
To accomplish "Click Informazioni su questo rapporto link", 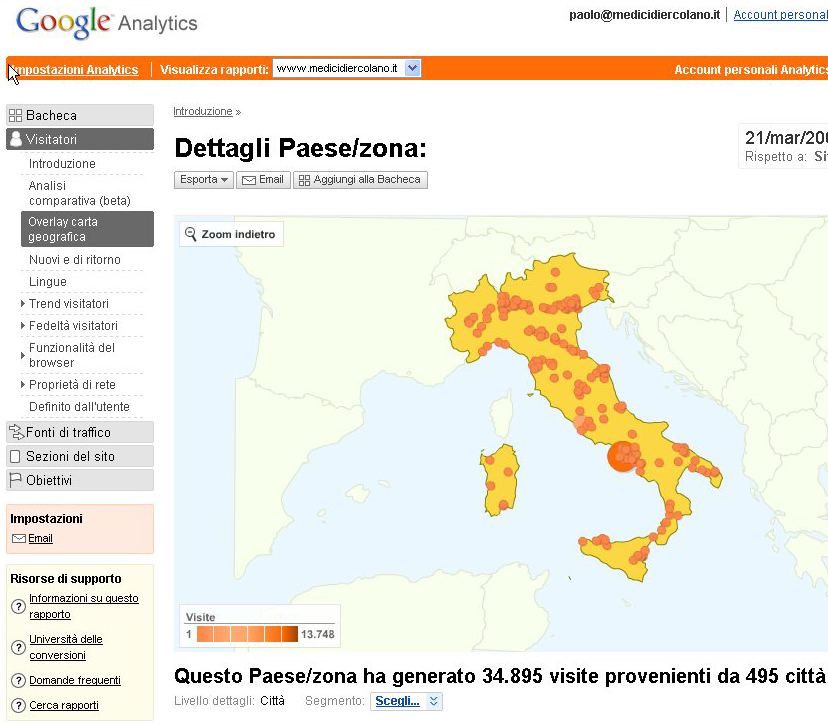I will (x=84, y=606).
